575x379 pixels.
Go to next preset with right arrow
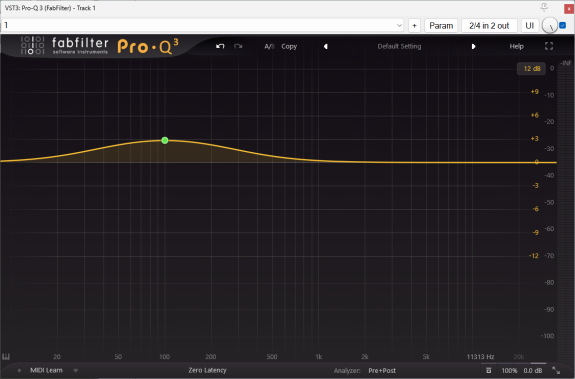pos(473,47)
